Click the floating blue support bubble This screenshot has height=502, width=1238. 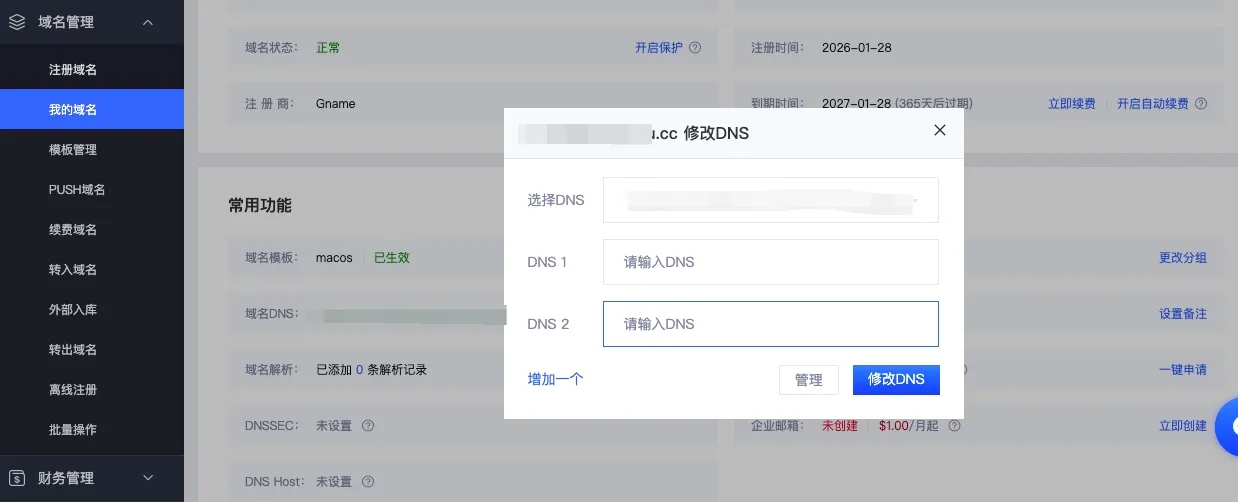click(x=1227, y=427)
